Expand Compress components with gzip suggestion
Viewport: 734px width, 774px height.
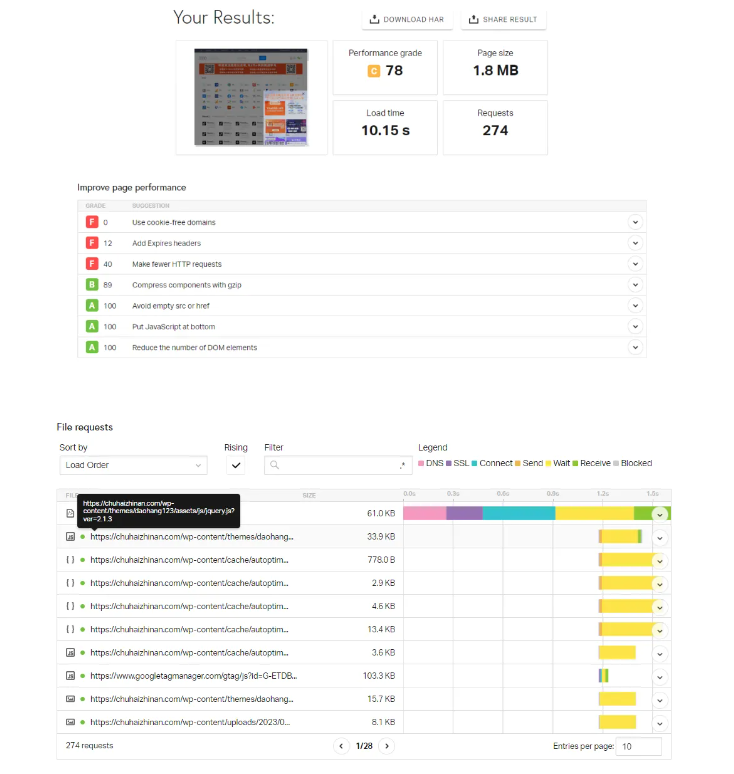tap(635, 285)
